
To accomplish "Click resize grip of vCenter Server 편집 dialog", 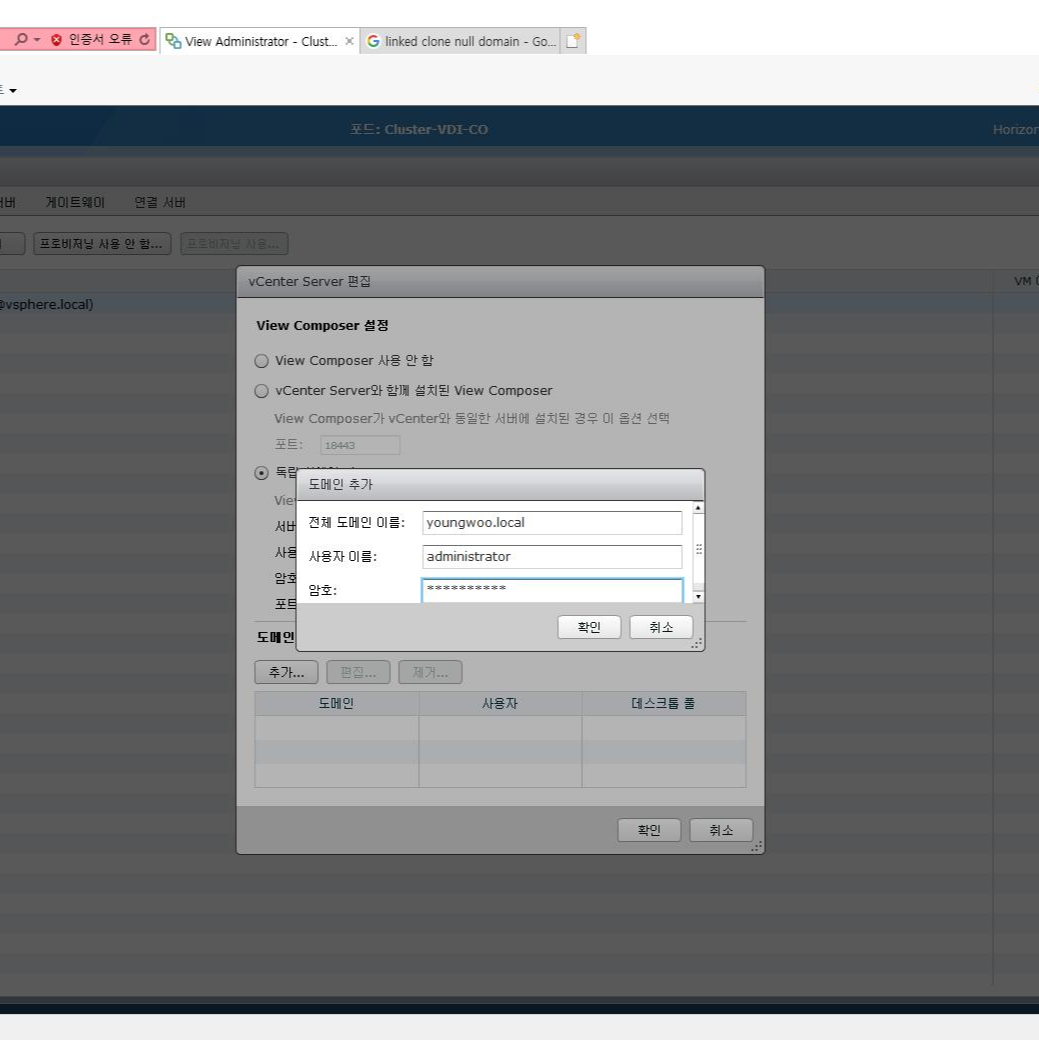I will coord(756,847).
